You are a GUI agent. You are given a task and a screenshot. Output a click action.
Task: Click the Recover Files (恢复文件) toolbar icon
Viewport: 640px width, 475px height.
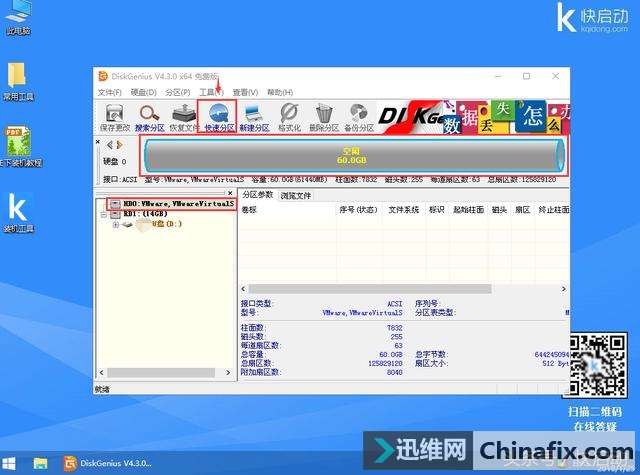coord(183,118)
